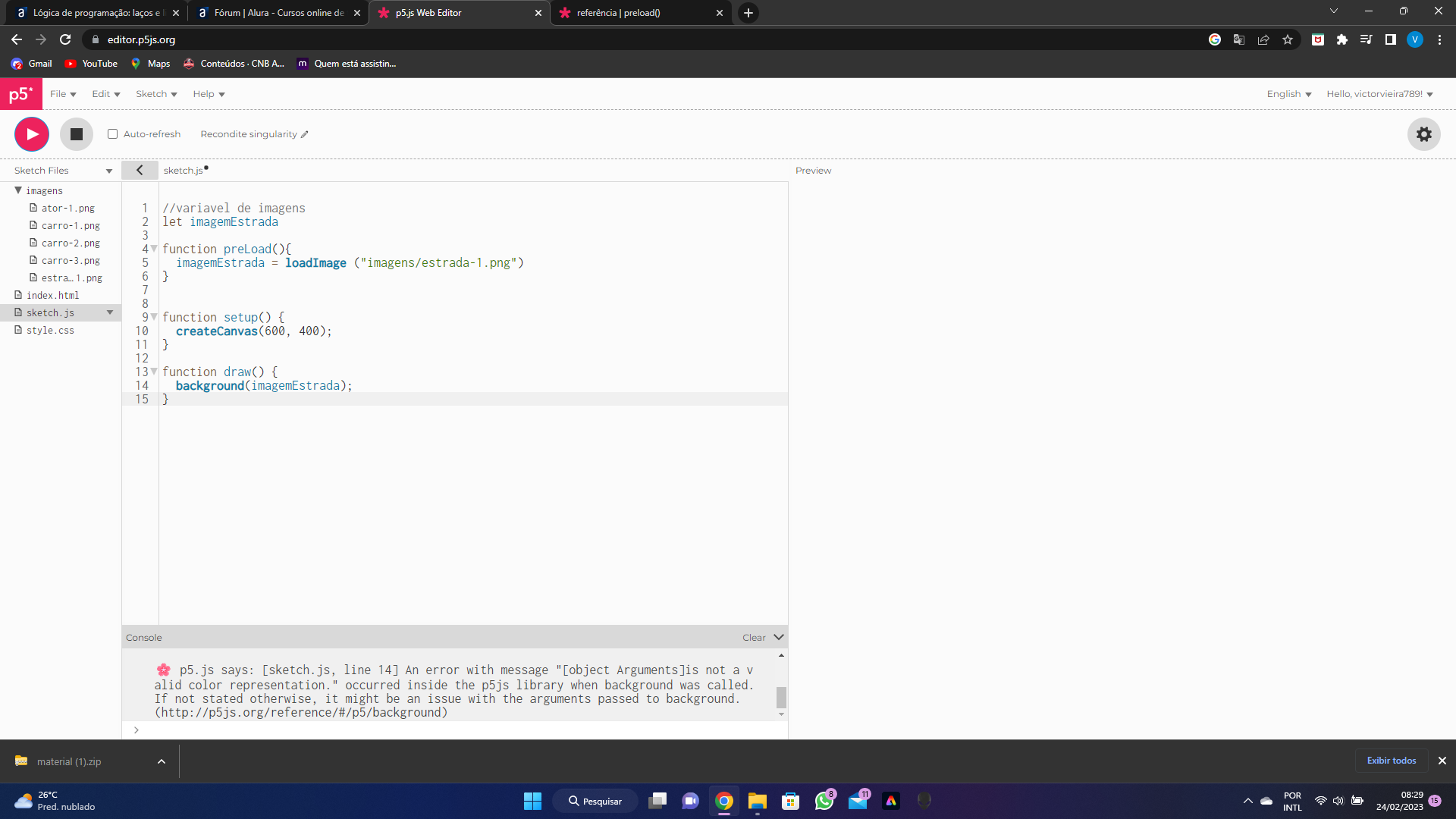
Task: Open the Mail app from the taskbar
Action: pyautogui.click(x=858, y=801)
